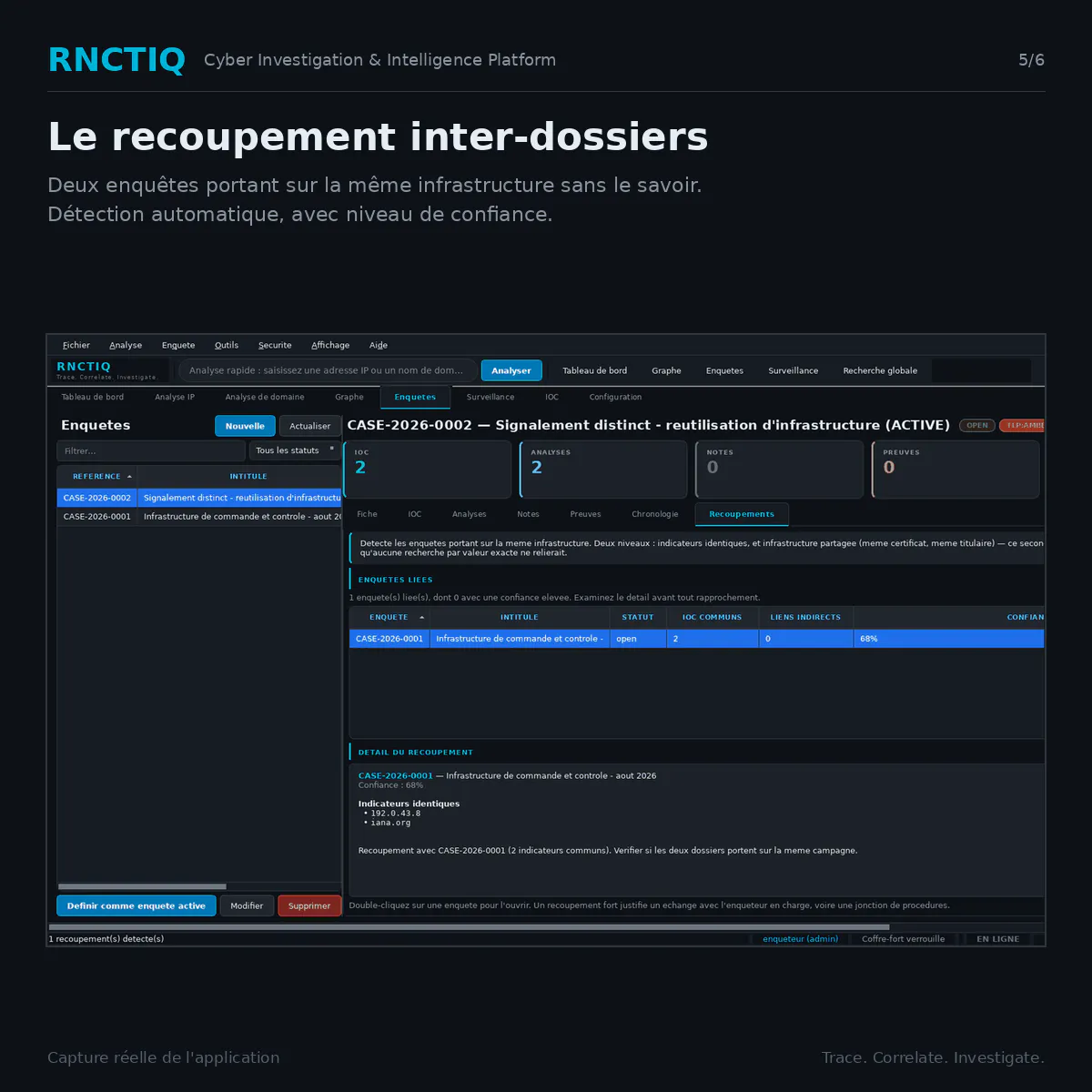Open the Analyse menu
Viewport: 1092px width, 1092px height.
click(126, 345)
